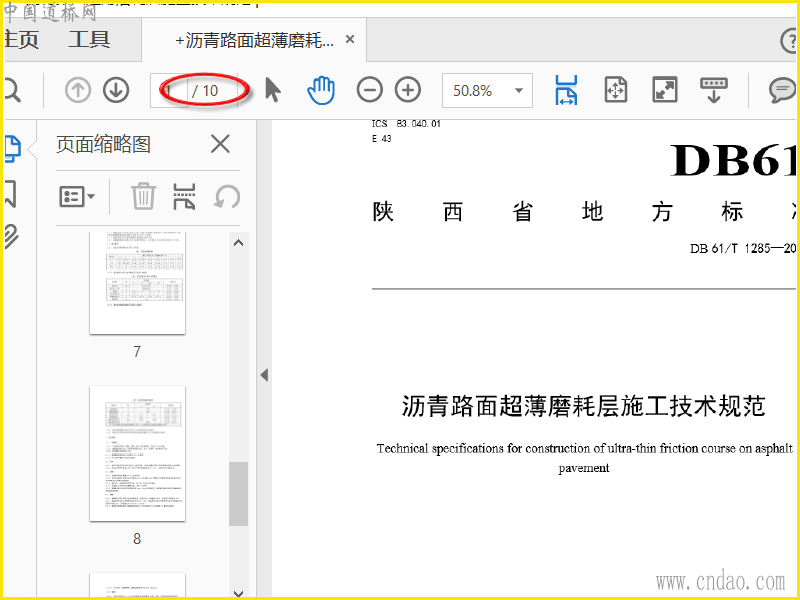
Task: Click the text 'ICS 83.040.01'
Action: (x=406, y=123)
